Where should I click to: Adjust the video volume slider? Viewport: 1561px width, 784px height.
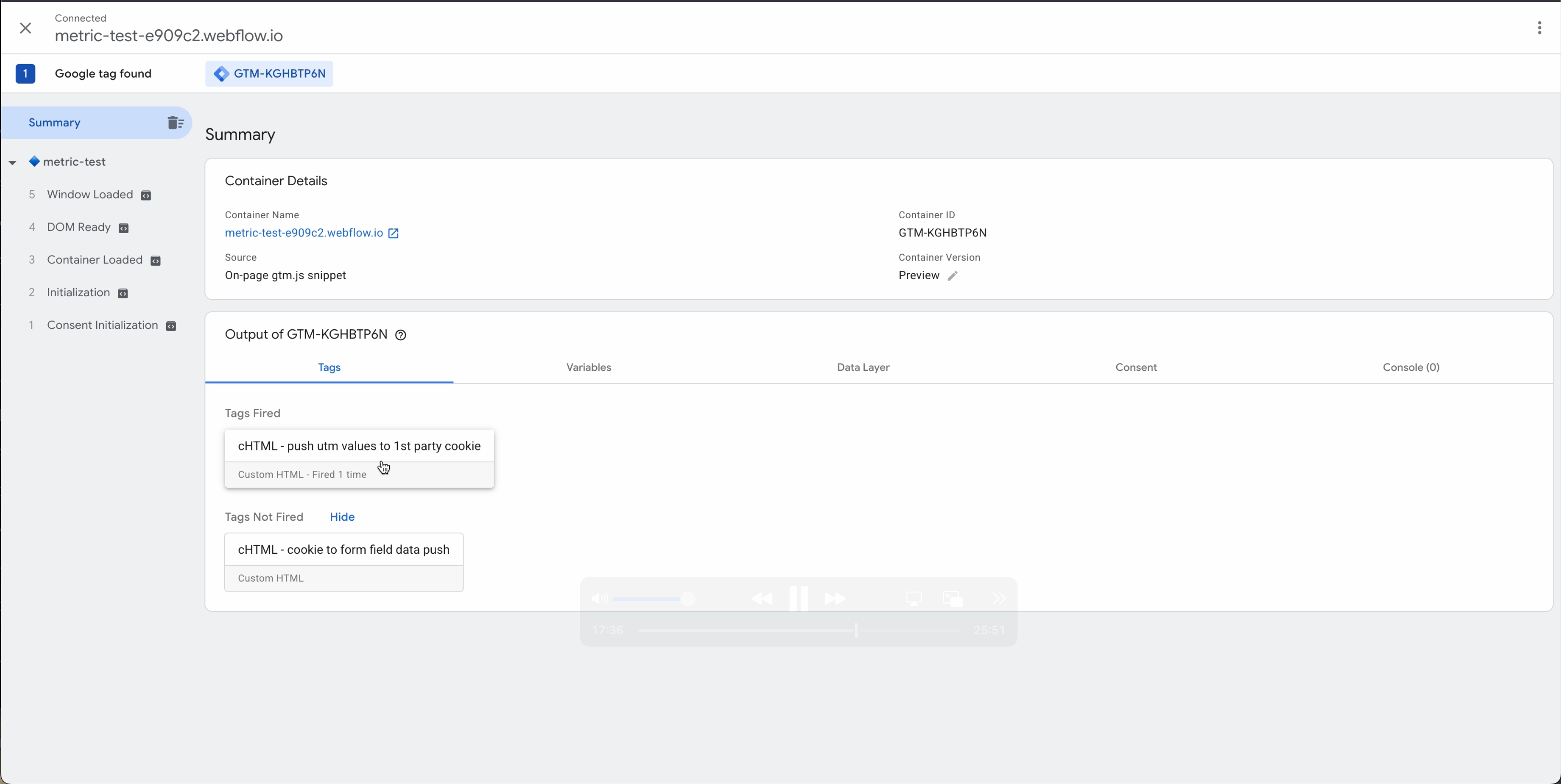pyautogui.click(x=655, y=599)
